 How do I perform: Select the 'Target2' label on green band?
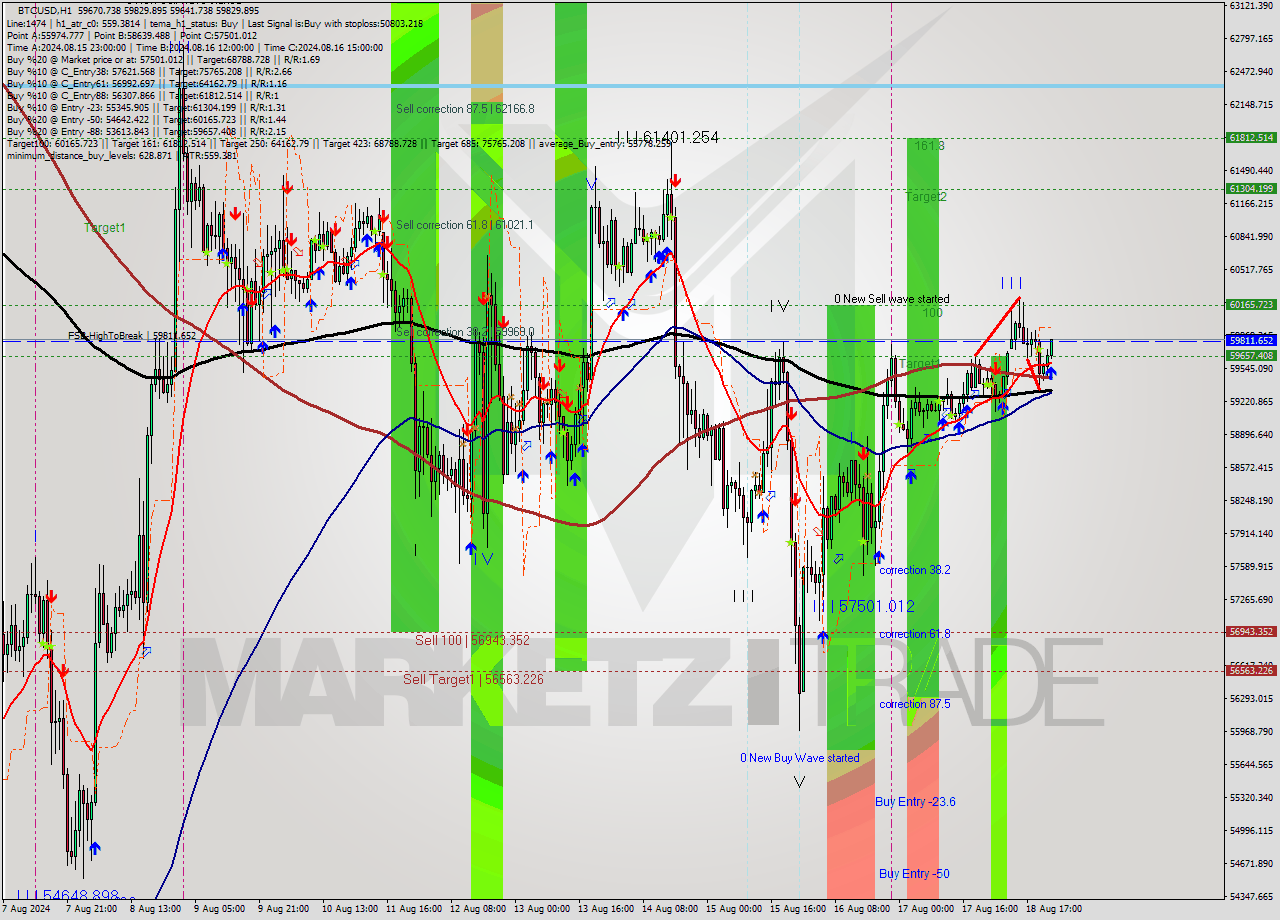click(x=925, y=197)
